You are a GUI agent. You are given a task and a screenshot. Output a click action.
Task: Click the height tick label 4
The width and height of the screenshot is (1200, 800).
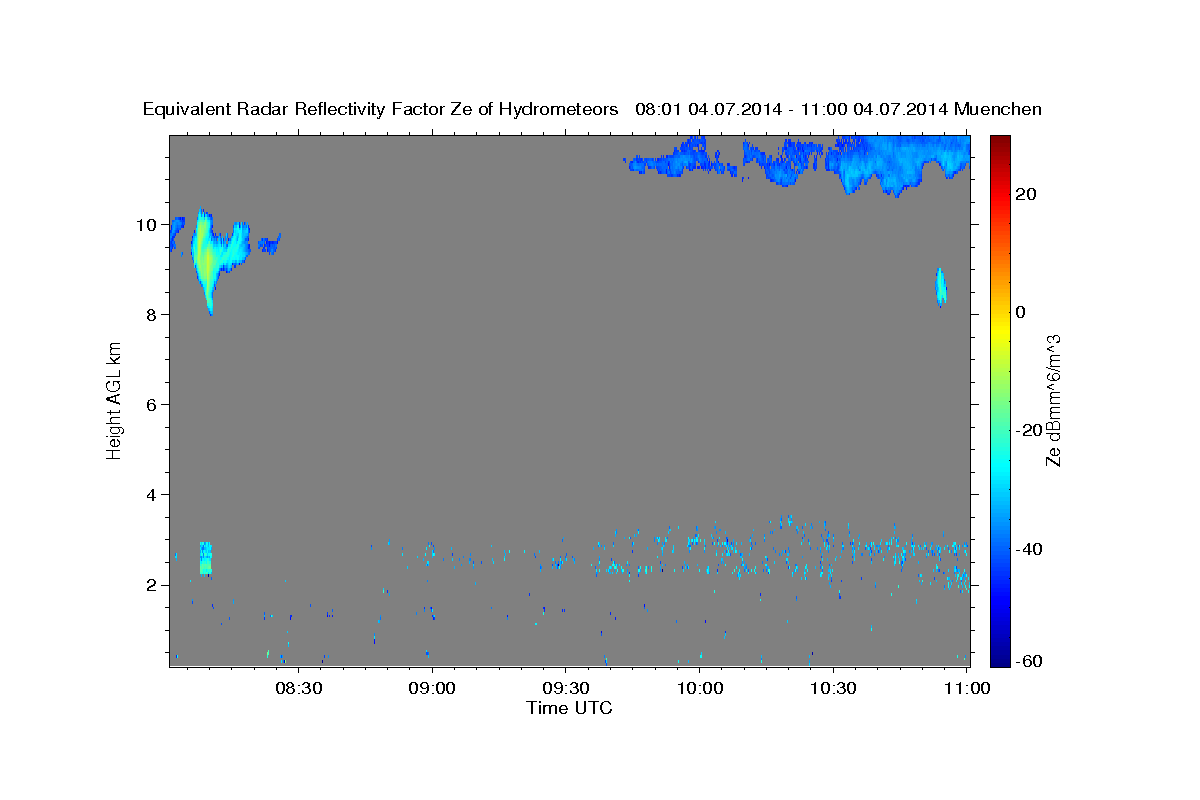click(x=152, y=495)
